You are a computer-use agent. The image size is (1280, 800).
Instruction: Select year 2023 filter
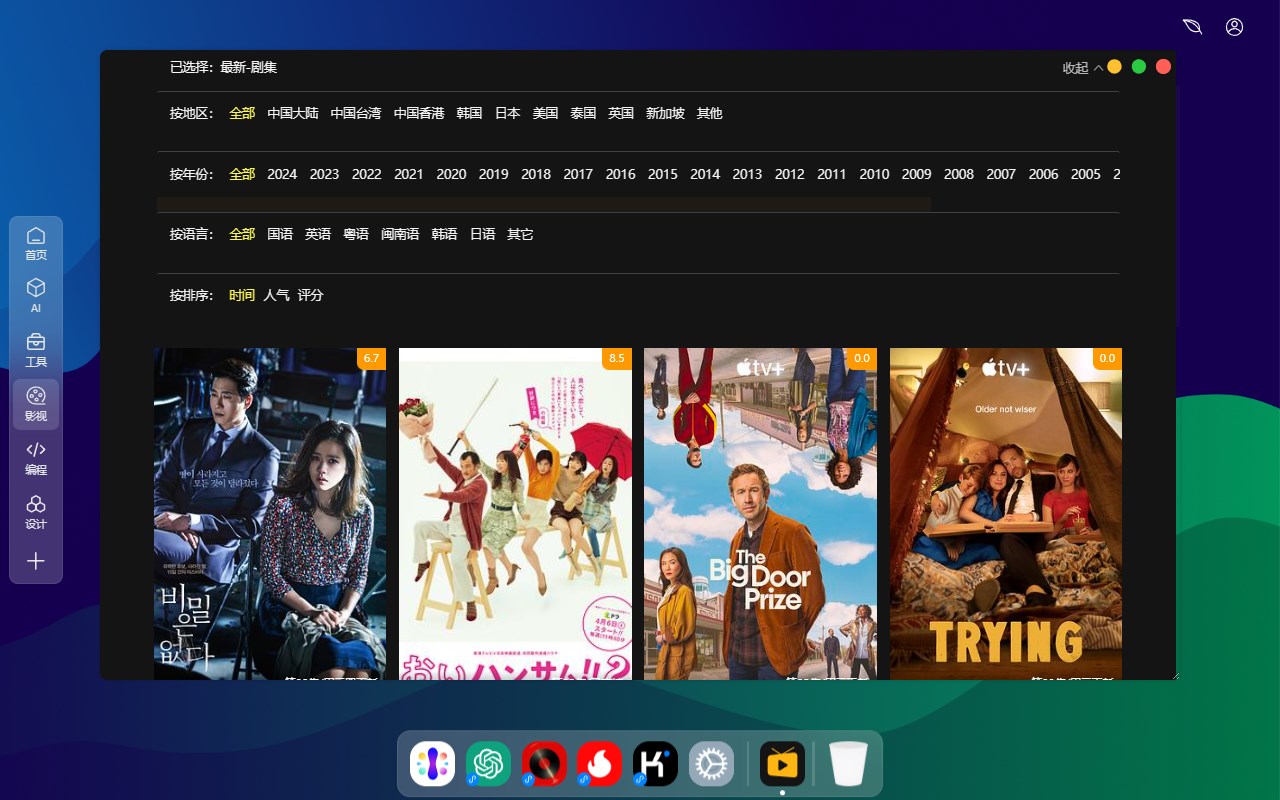324,174
